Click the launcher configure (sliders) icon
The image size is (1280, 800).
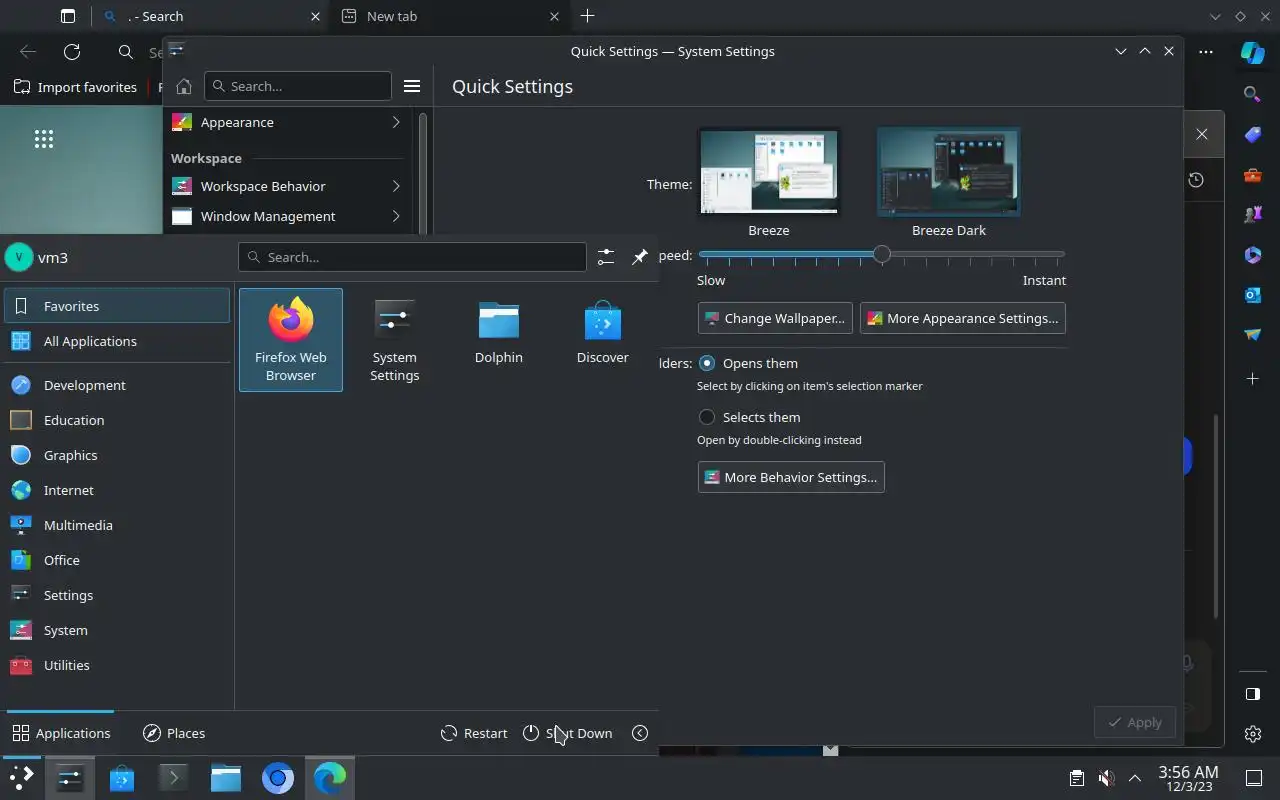click(606, 257)
